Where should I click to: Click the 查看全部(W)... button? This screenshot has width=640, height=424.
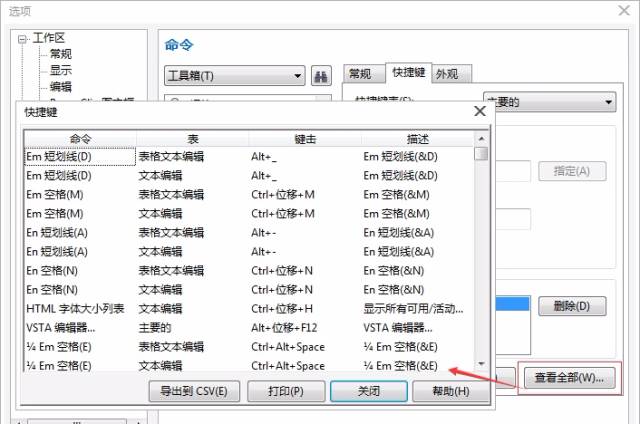coord(570,379)
